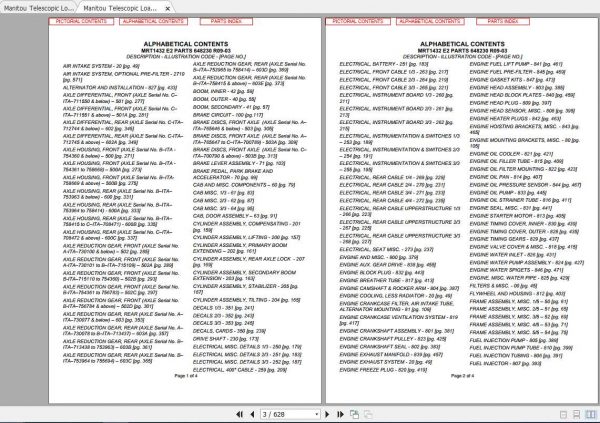Jump to last page icon
The width and height of the screenshot is (600, 423).
pos(340,414)
